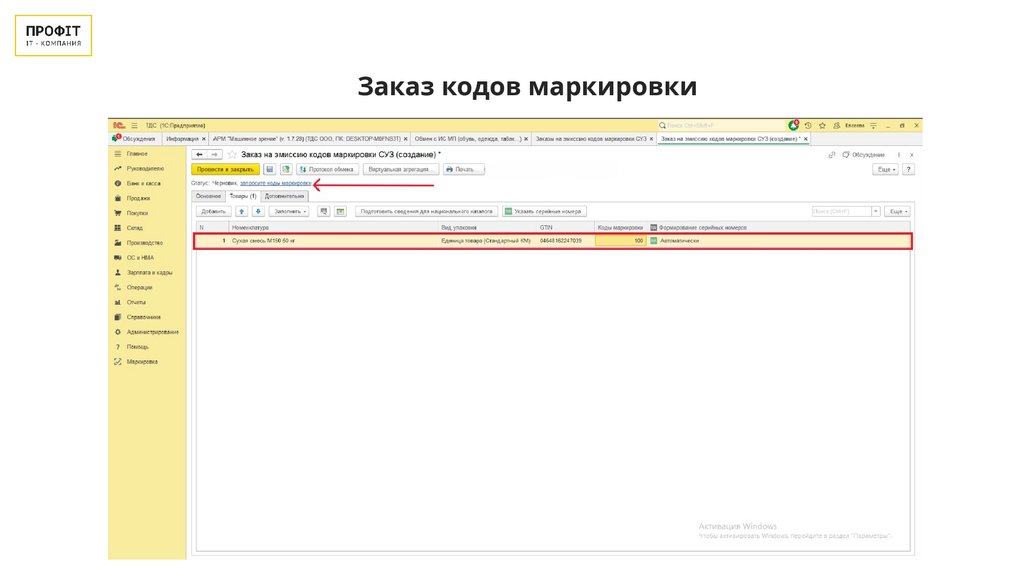This screenshot has height=576, width=1024.
Task: Add document to favorites star
Action: [x=232, y=155]
